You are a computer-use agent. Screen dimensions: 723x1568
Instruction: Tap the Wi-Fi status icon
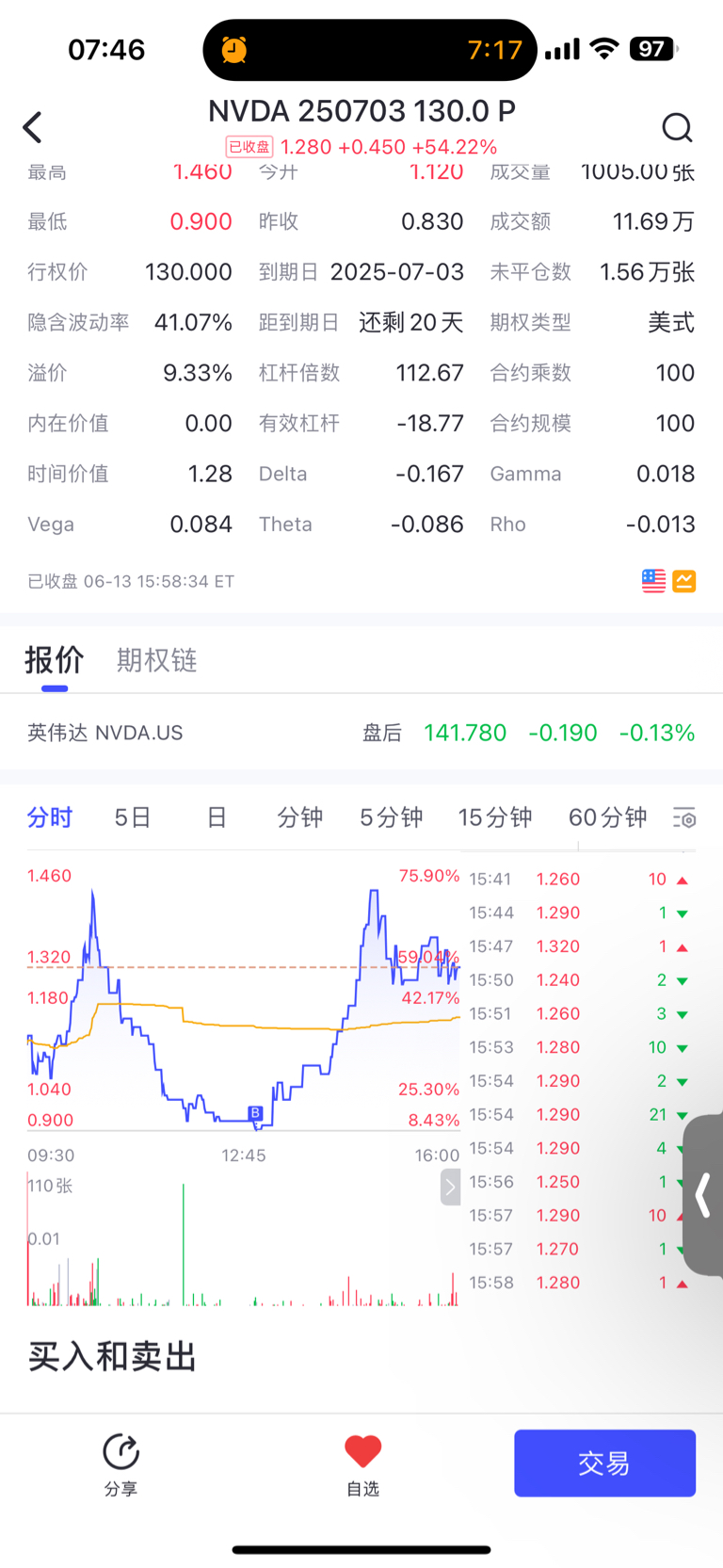point(603,49)
